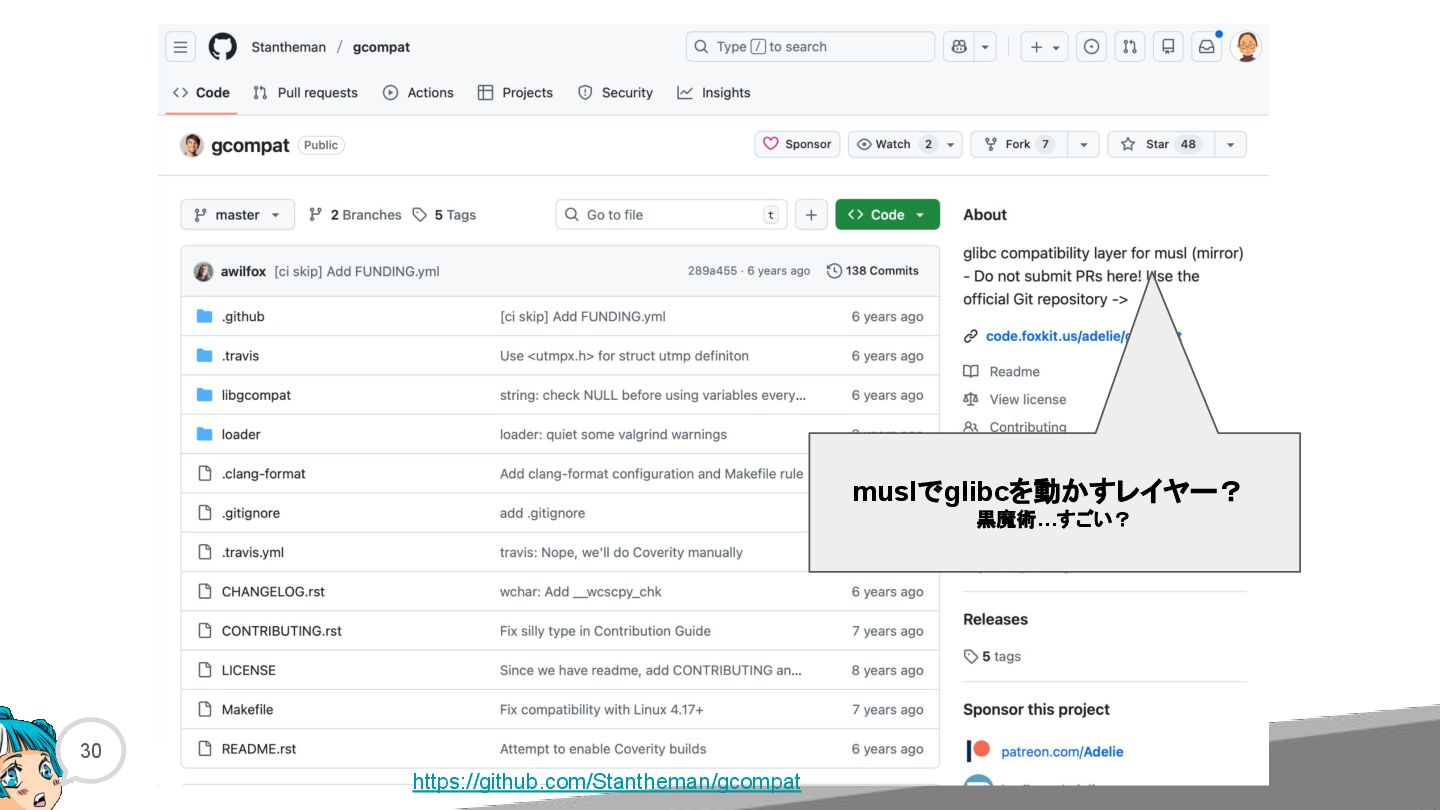Screen dimensions: 1440x810
Task: Expand the Watch options dropdown arrow
Action: [x=951, y=144]
